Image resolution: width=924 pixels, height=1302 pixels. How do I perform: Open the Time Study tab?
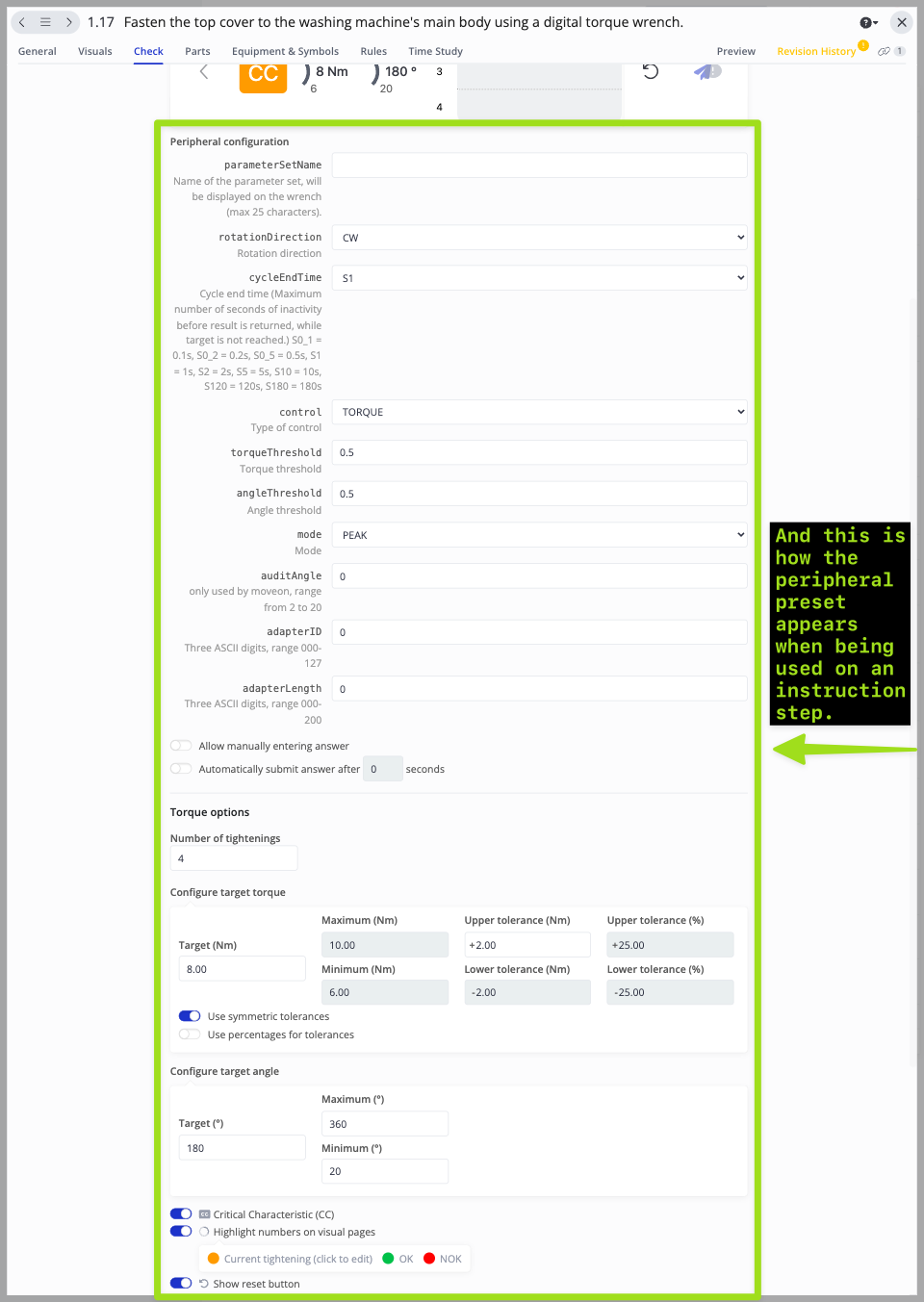[x=435, y=52]
